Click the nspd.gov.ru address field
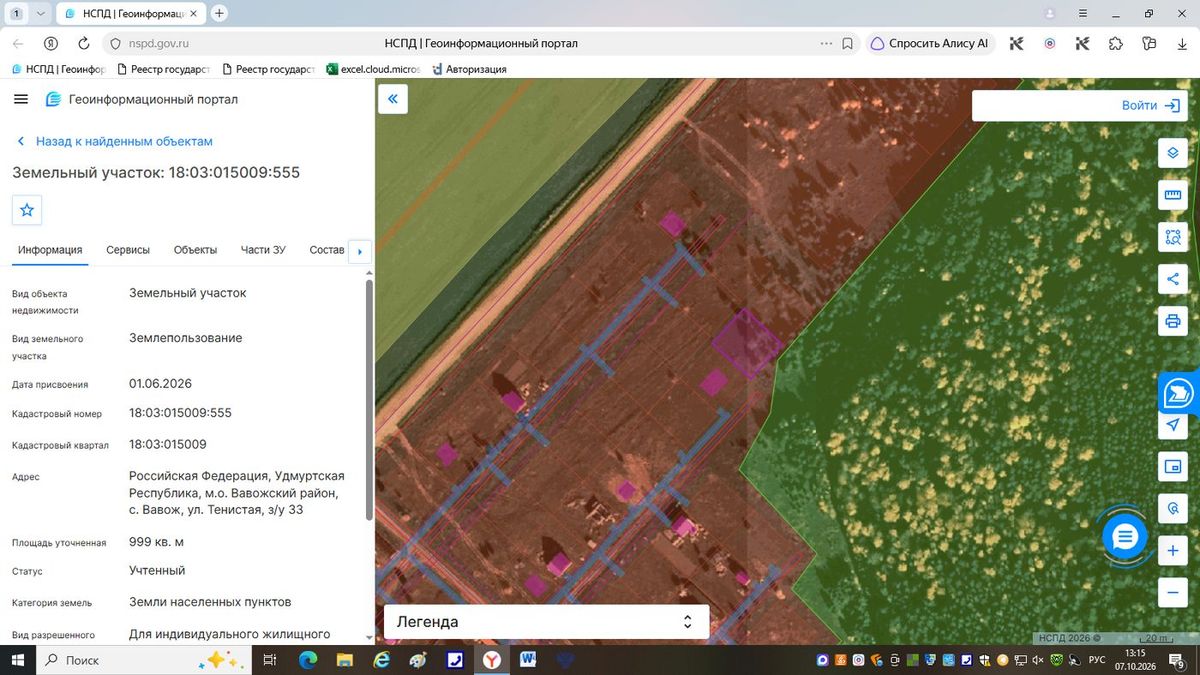The image size is (1200, 675). pos(159,44)
